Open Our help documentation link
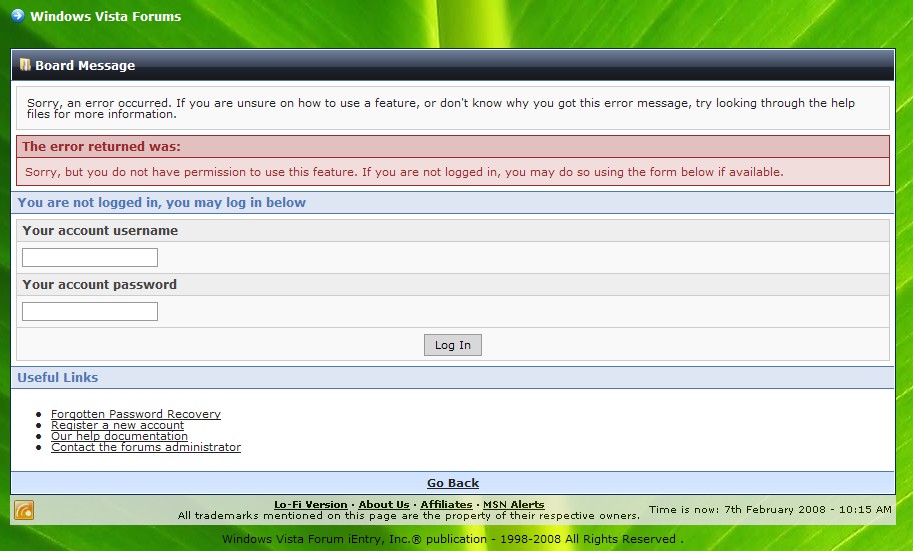The width and height of the screenshot is (913, 551). [119, 436]
